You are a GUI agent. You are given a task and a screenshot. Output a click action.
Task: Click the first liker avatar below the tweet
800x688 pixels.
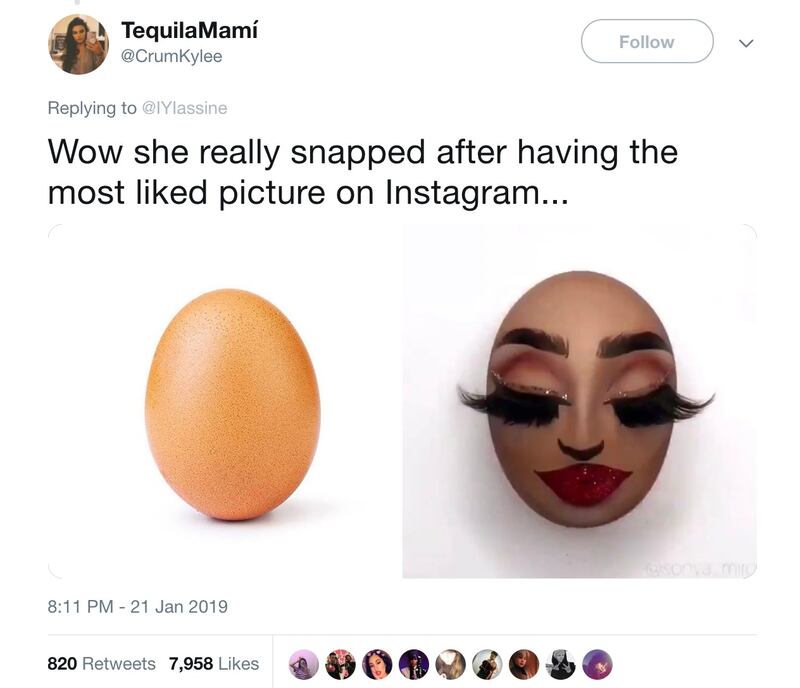[x=302, y=662]
